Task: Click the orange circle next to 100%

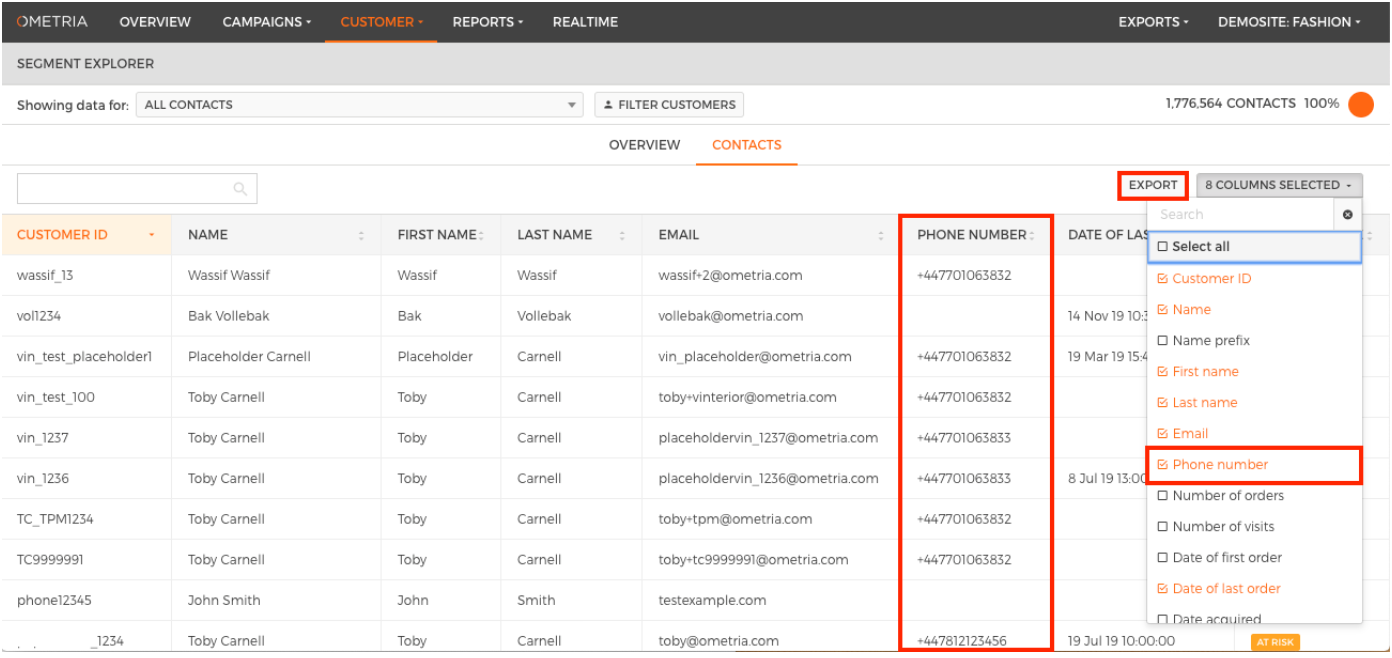Action: click(x=1360, y=104)
